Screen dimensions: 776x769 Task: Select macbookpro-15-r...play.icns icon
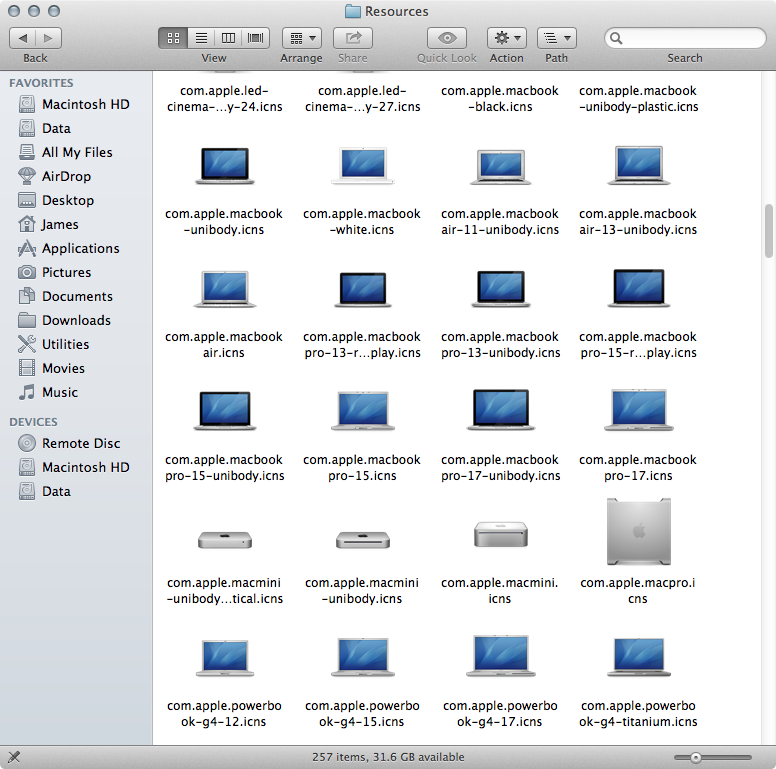point(638,288)
